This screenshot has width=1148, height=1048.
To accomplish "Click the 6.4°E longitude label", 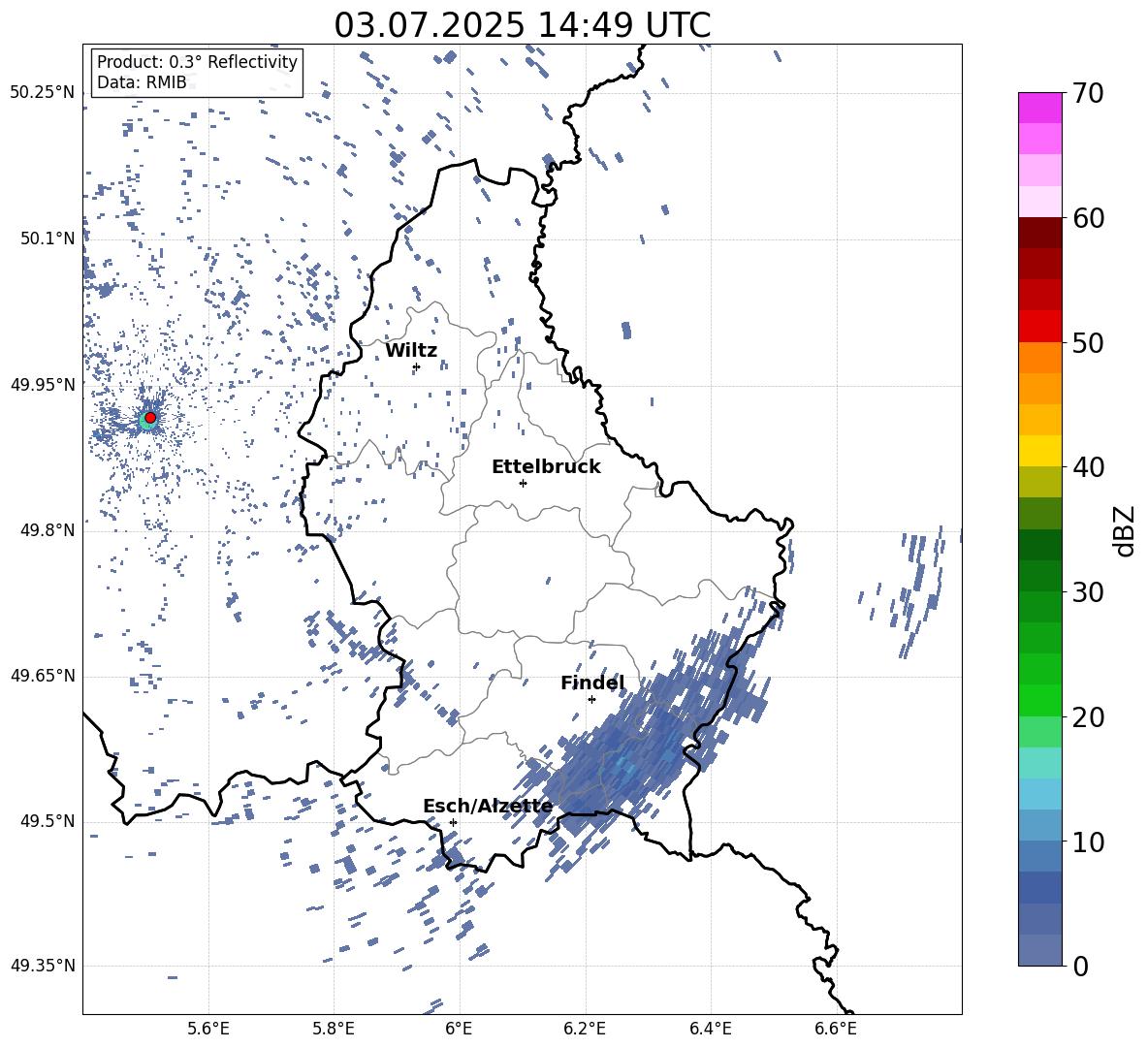I will coord(710,1029).
